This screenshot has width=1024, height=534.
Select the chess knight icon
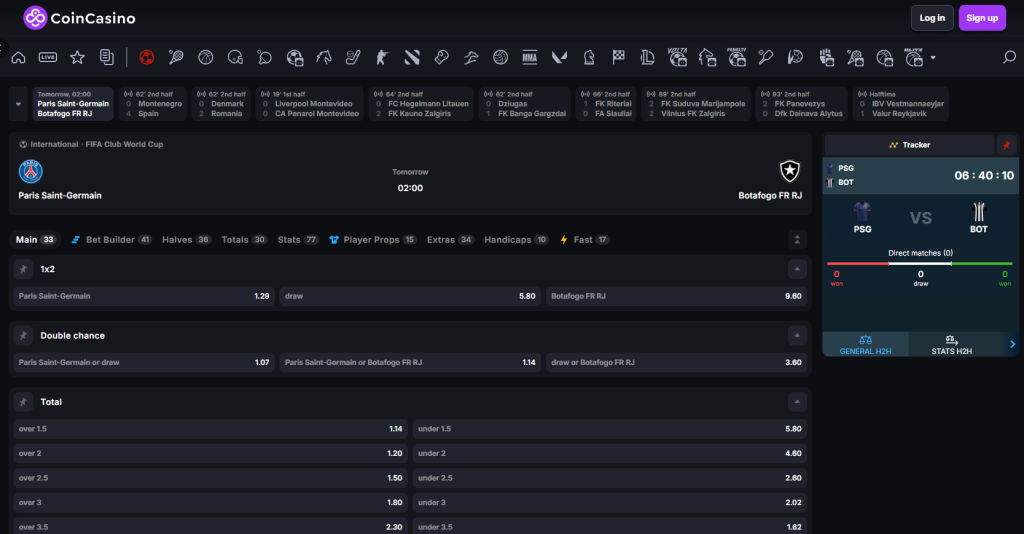coord(589,57)
